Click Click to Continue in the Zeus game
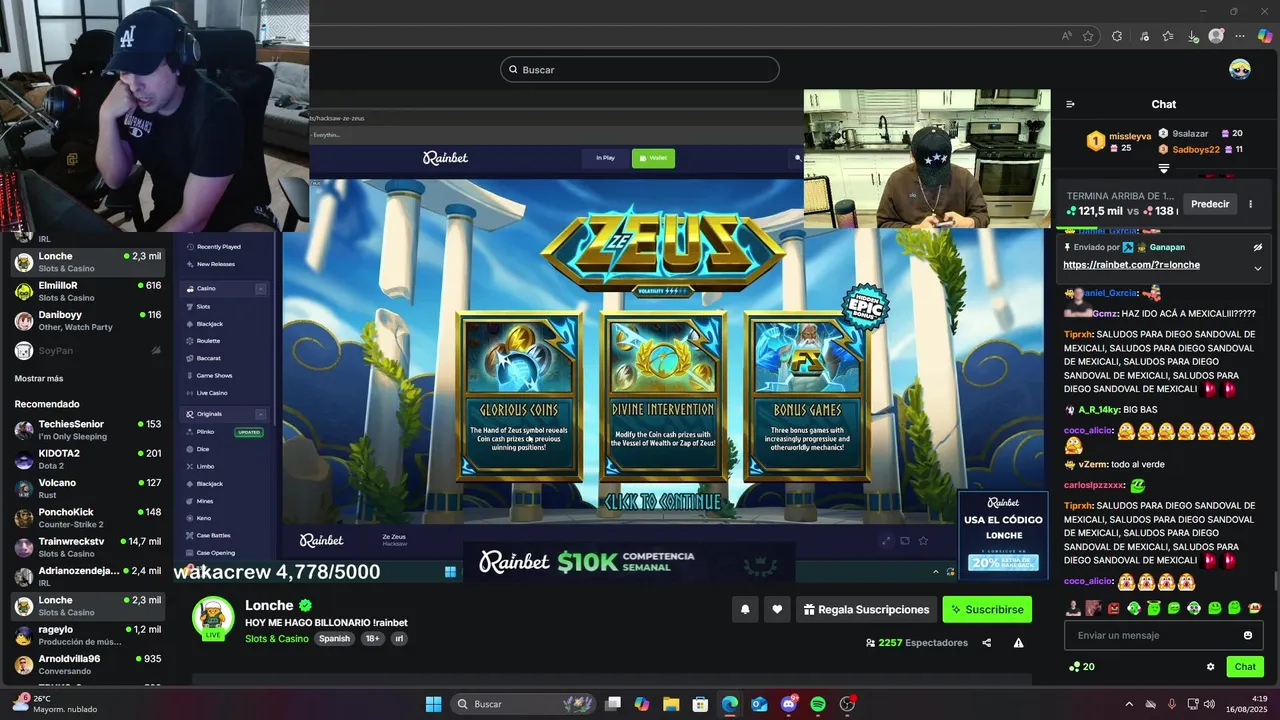This screenshot has height=720, width=1280. (662, 501)
